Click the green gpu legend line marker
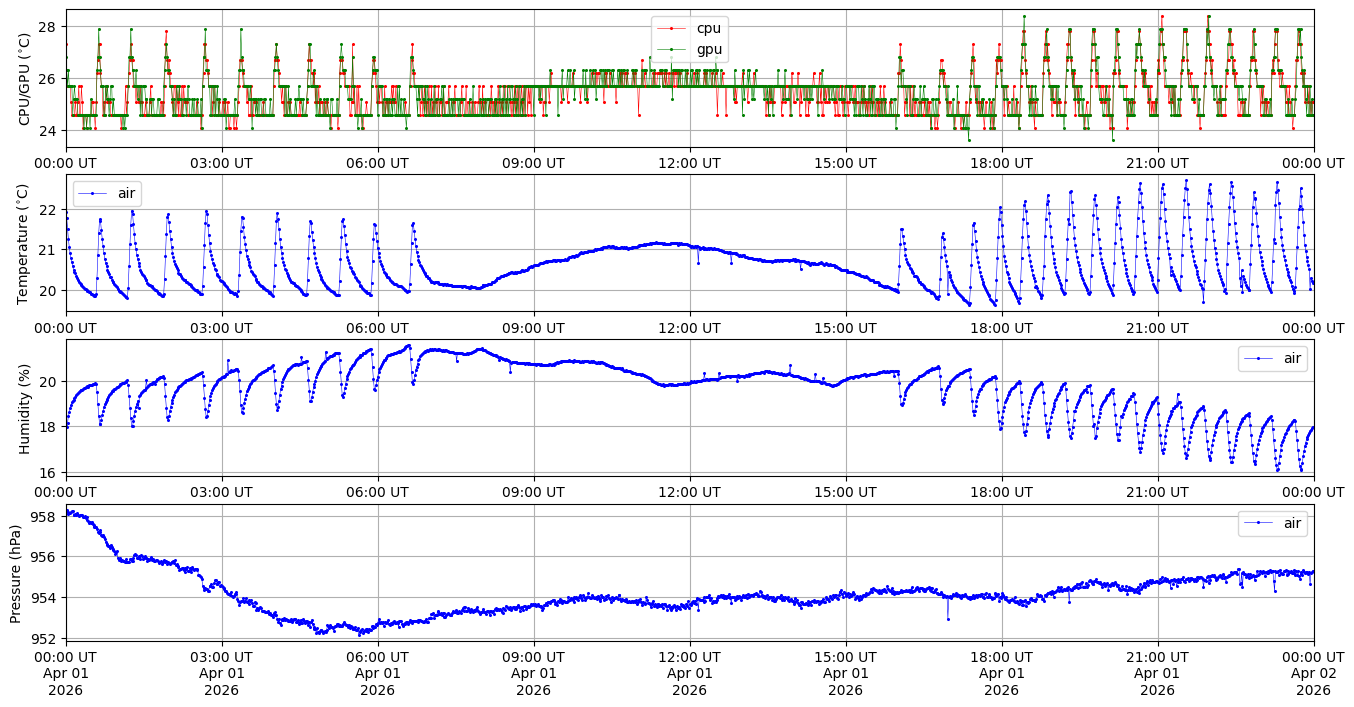This screenshot has height=707, width=1354. 672,49
